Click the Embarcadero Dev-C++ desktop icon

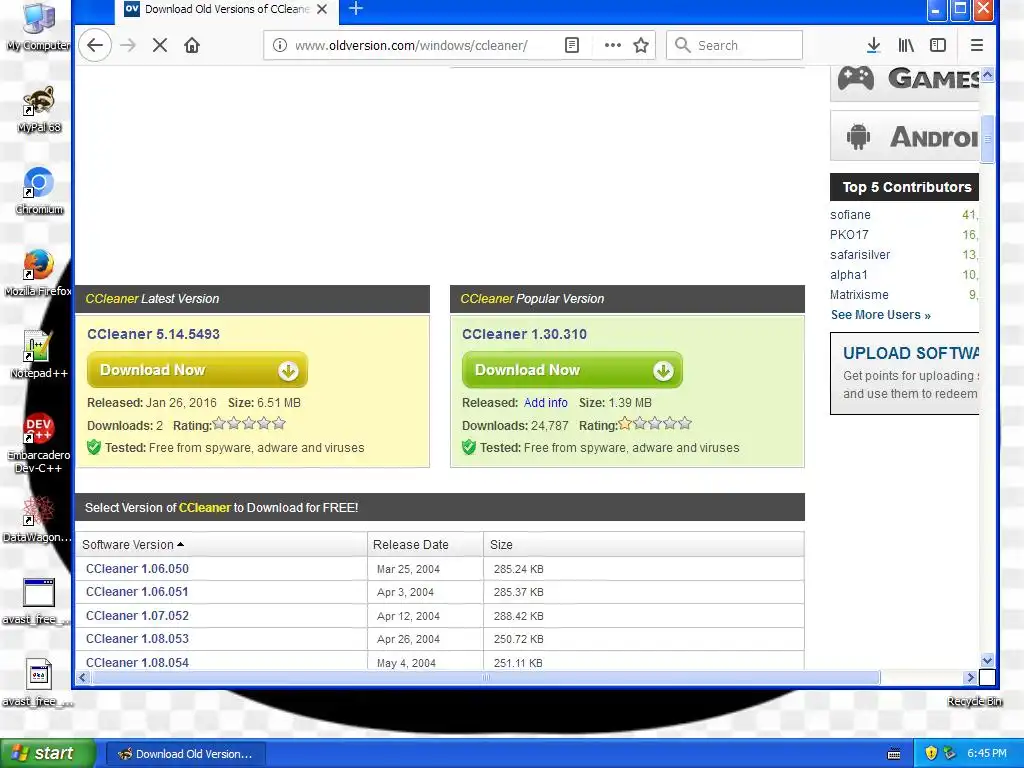coord(39,443)
